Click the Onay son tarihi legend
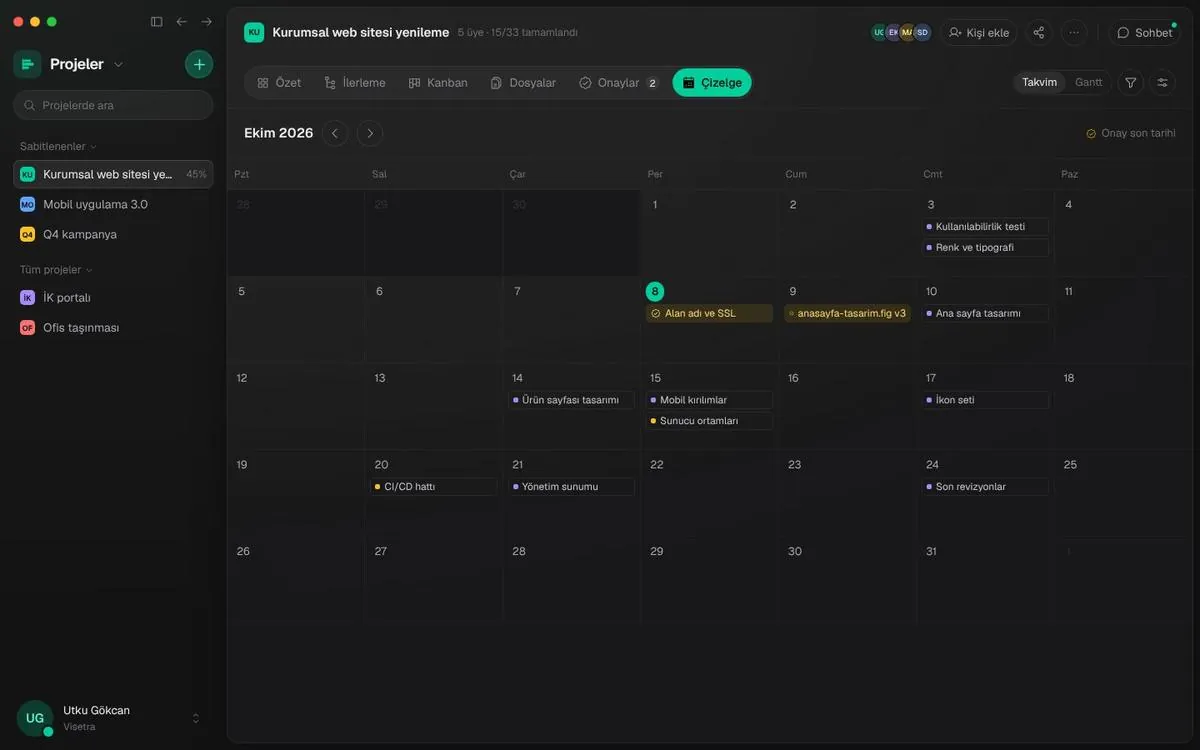The width and height of the screenshot is (1200, 750). pos(1131,133)
